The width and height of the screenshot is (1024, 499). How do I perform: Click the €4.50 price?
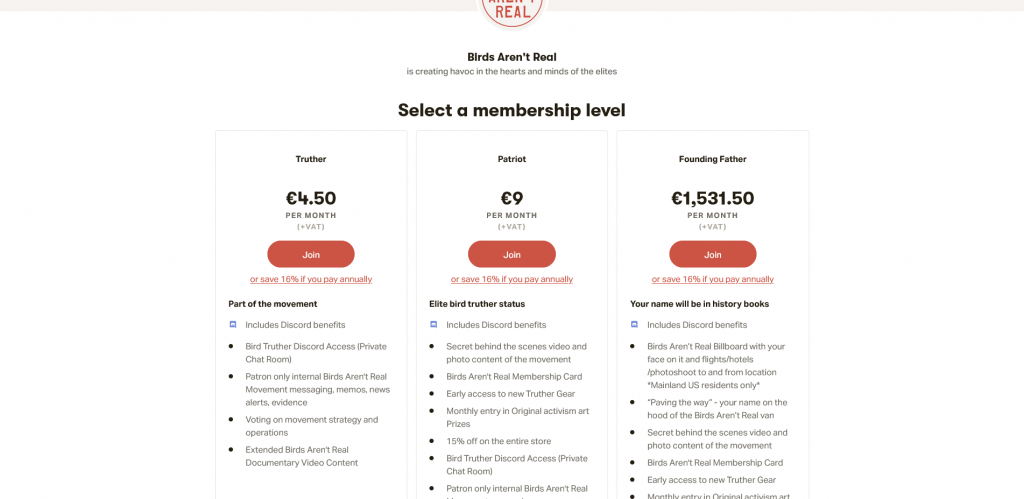pyautogui.click(x=310, y=198)
